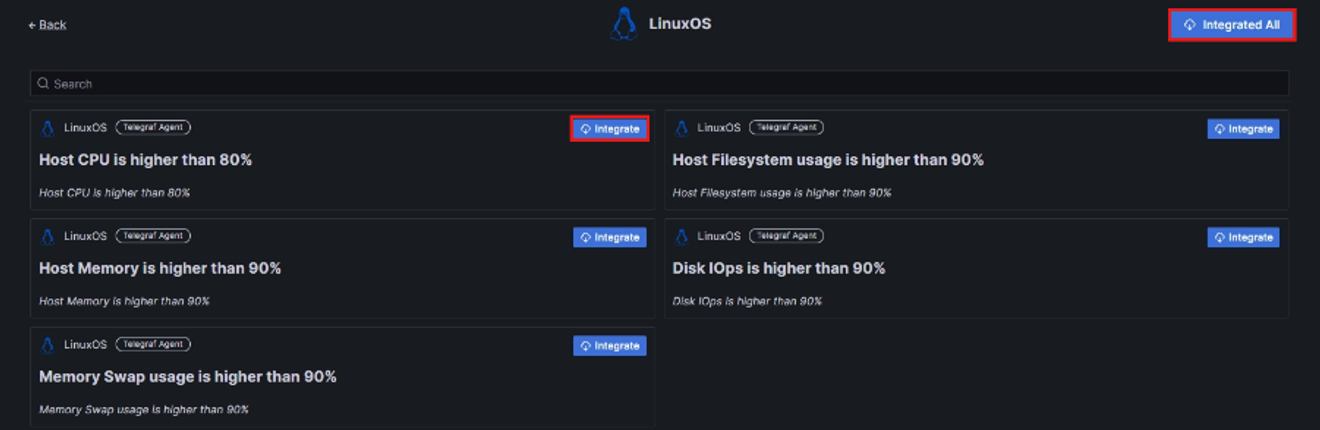Click penguin icon on Memory Swap card
This screenshot has width=1320, height=430.
[x=47, y=345]
